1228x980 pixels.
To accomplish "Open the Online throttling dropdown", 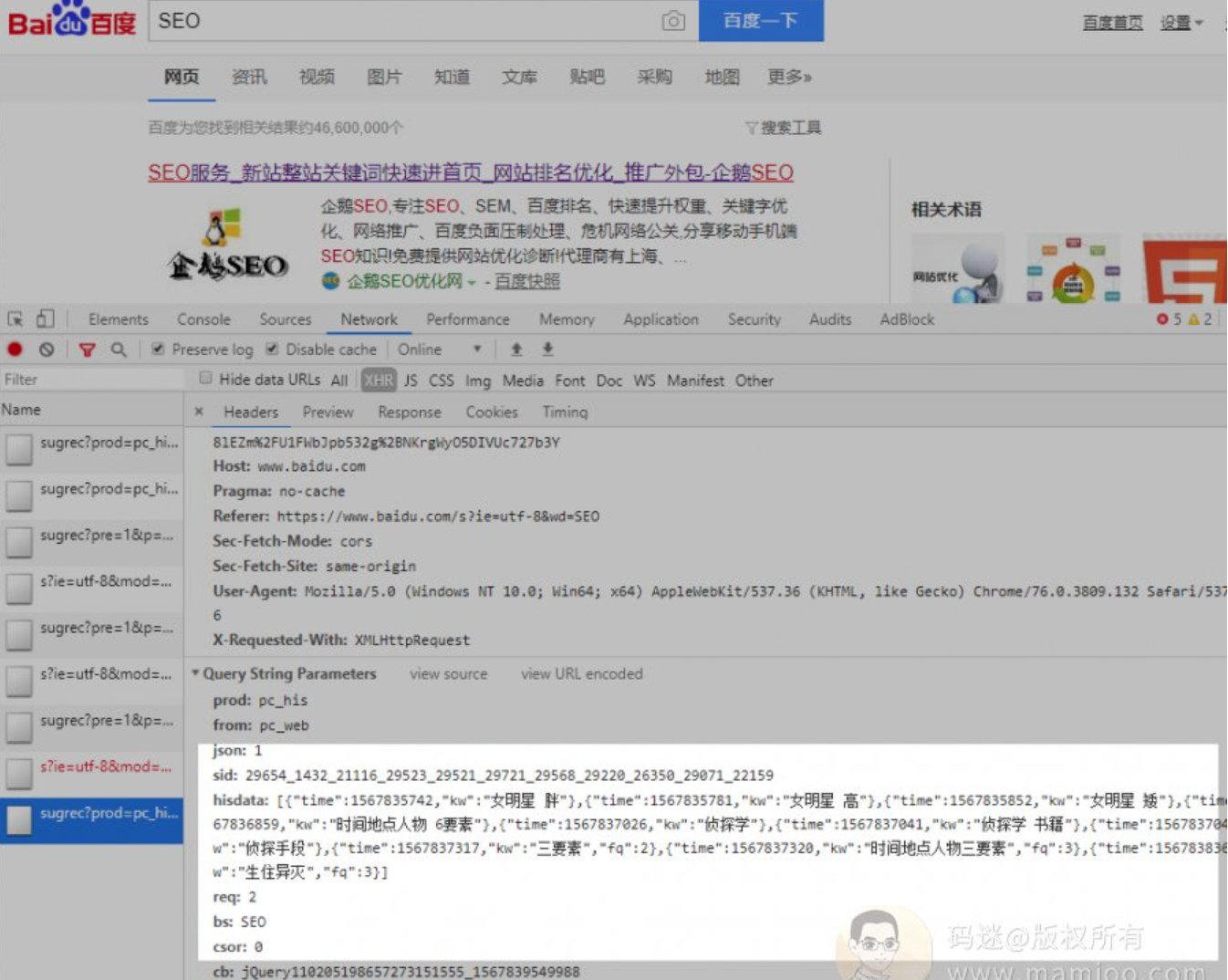I will 439,349.
